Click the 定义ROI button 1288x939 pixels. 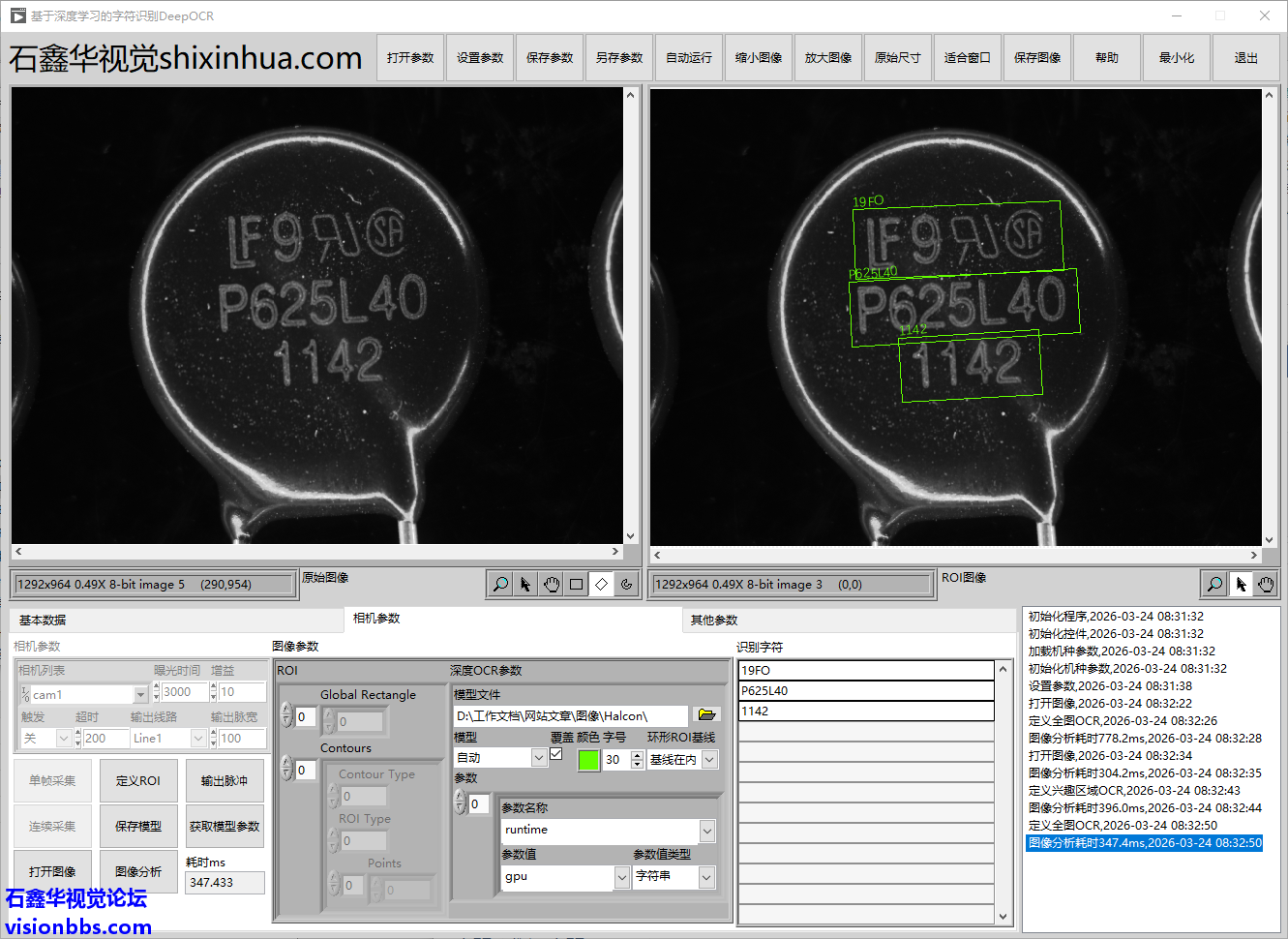tap(137, 781)
